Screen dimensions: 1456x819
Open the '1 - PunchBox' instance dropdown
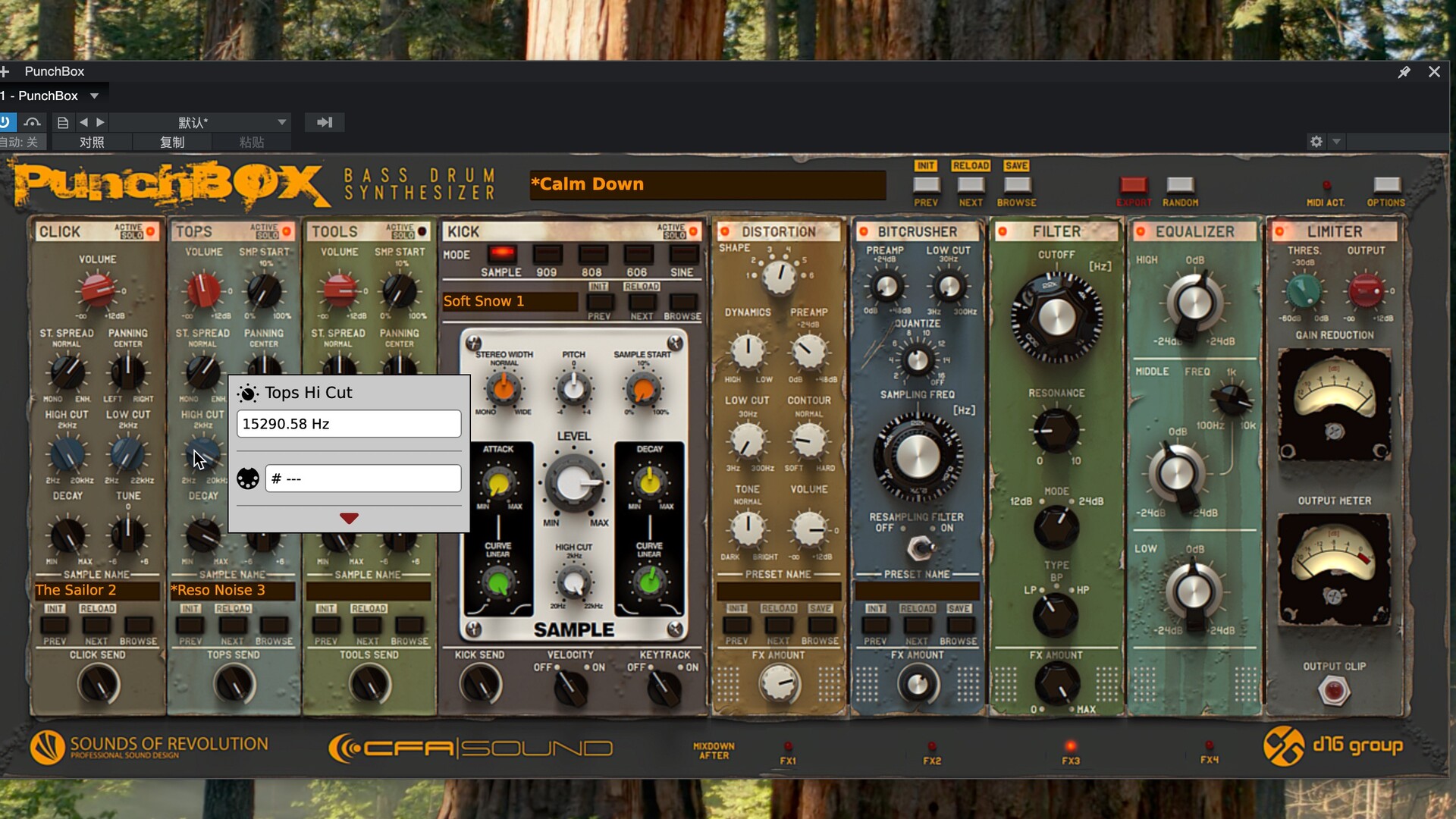(x=94, y=96)
